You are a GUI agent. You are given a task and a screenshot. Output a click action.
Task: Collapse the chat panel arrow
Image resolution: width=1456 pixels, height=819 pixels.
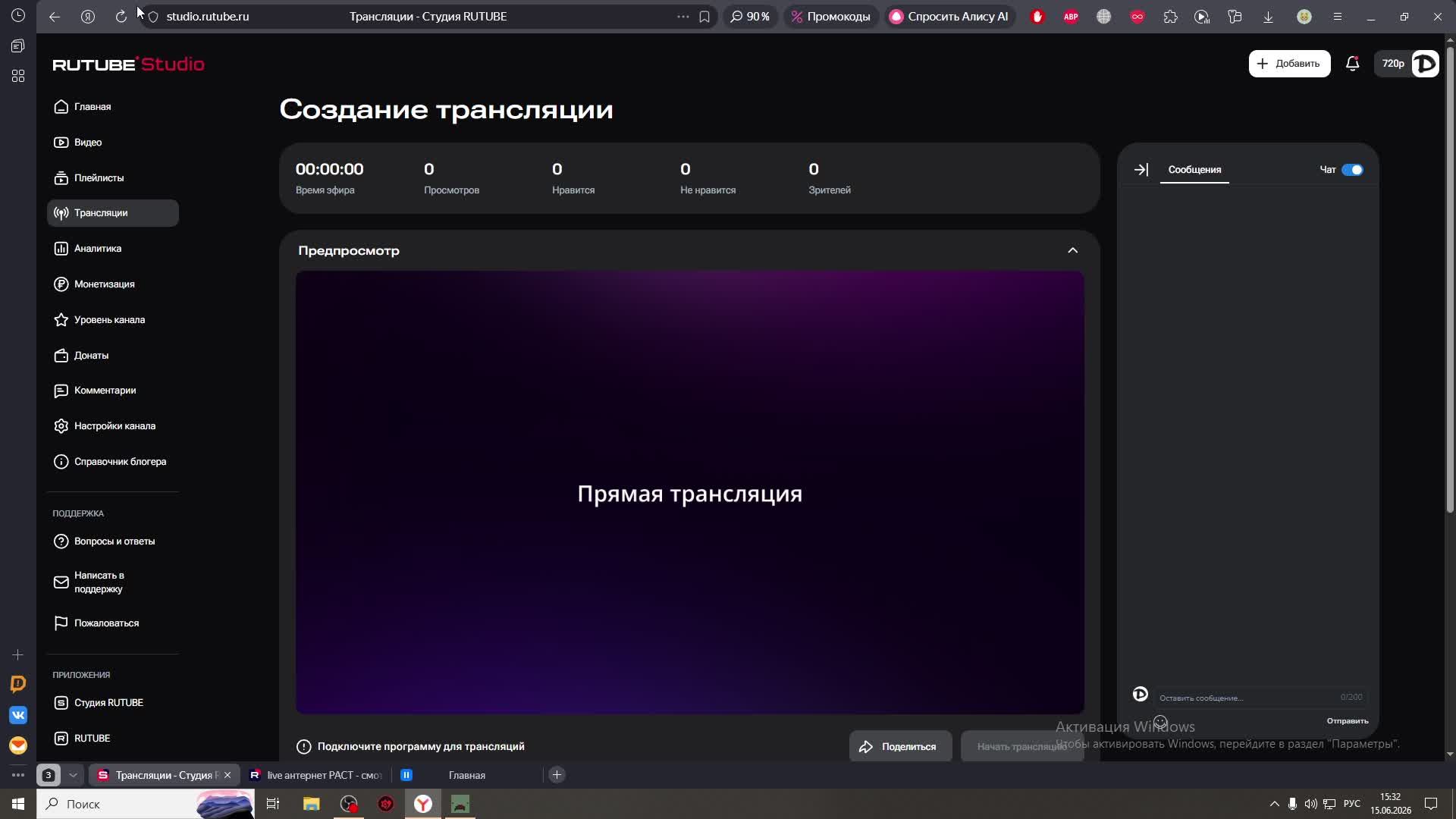pyautogui.click(x=1141, y=170)
